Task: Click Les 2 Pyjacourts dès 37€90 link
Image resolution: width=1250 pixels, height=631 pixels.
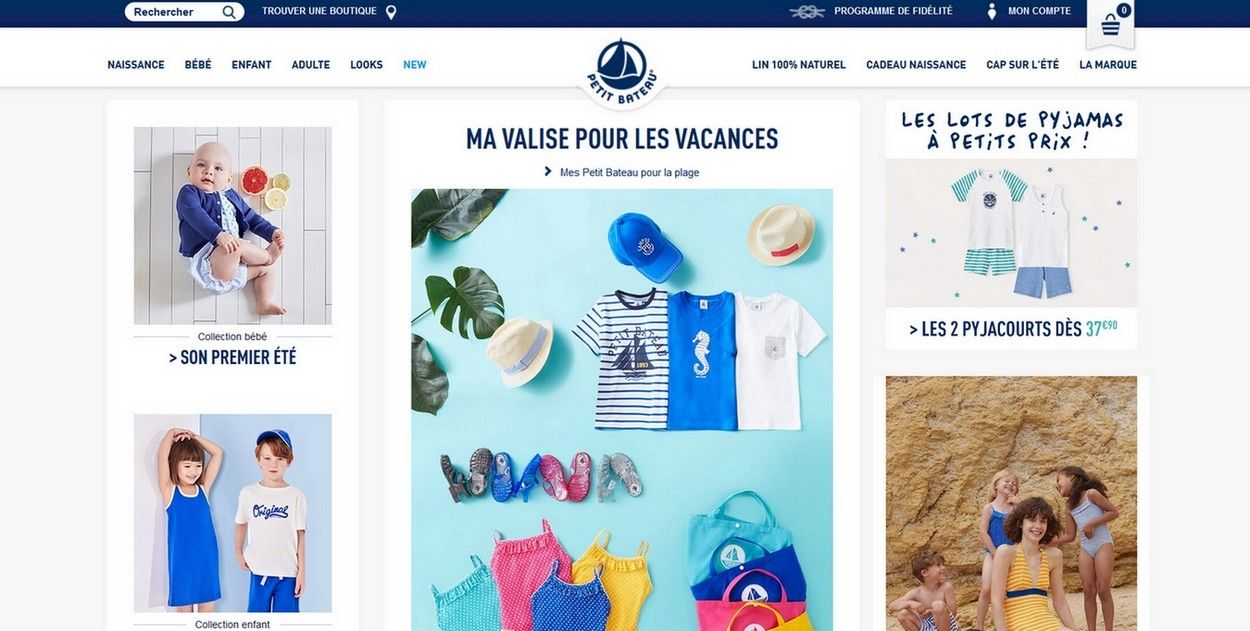Action: [x=1013, y=328]
